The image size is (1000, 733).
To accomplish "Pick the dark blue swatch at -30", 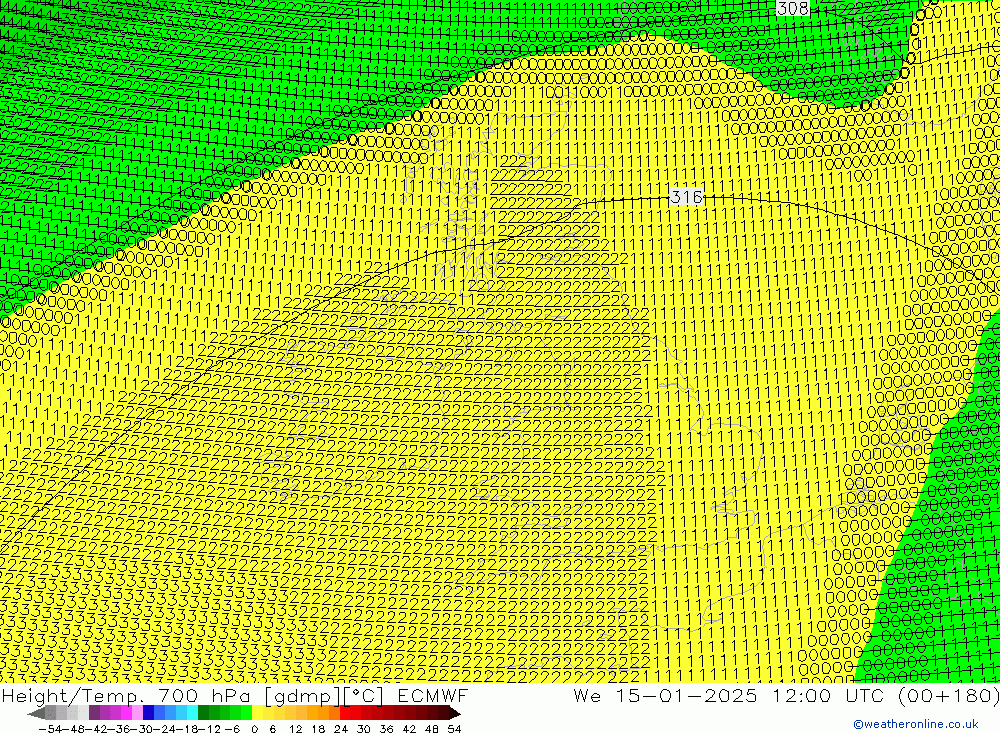I will pos(148,713).
